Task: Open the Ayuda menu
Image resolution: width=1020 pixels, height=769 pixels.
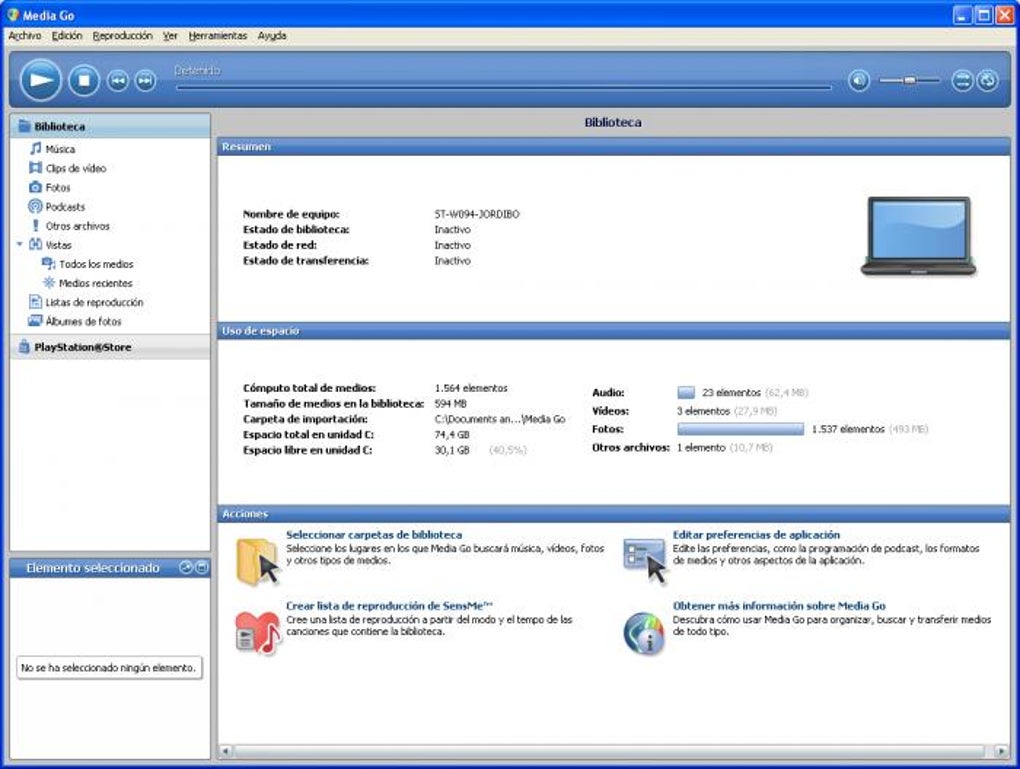Action: tap(272, 36)
